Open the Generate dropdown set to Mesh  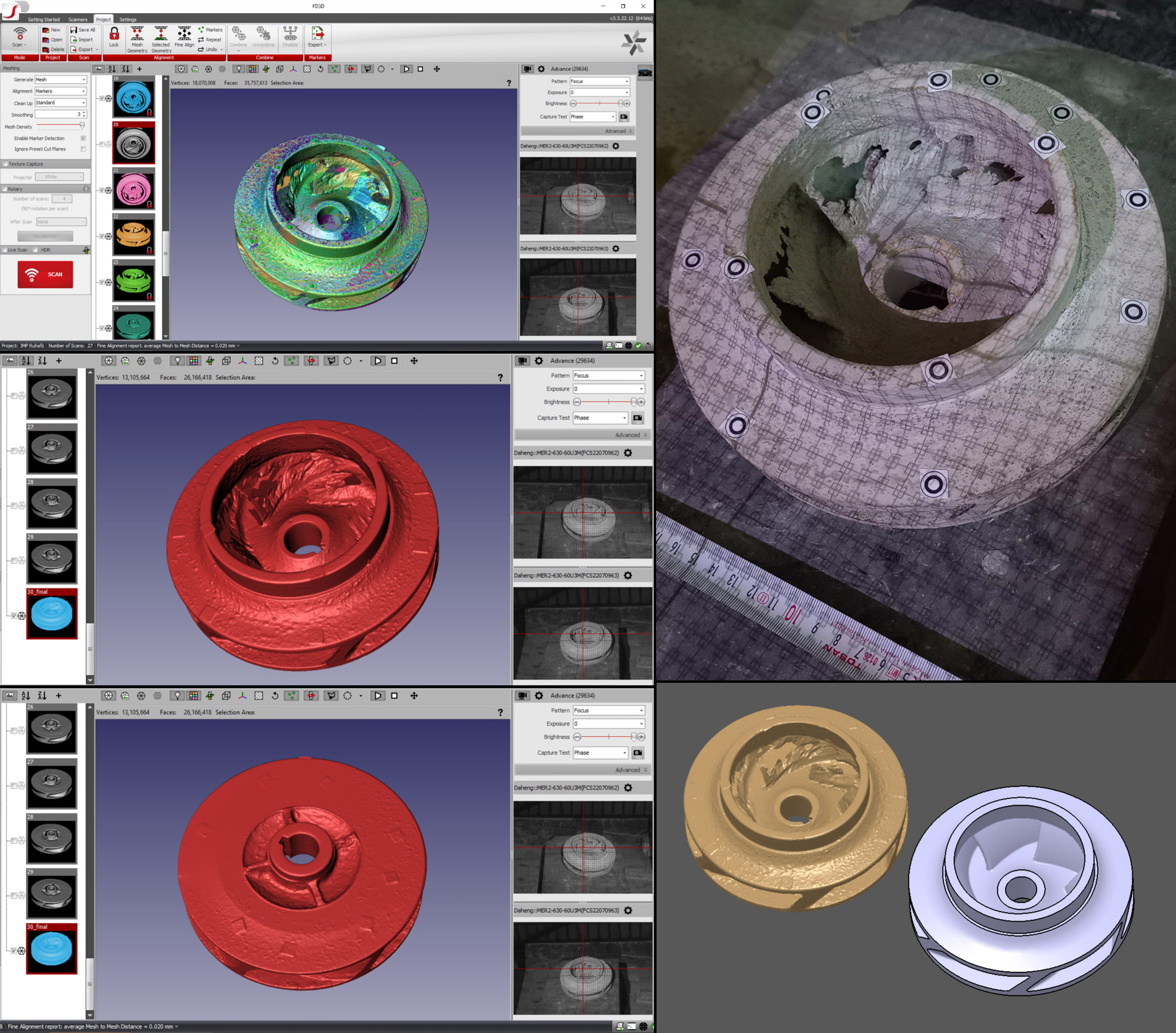tap(61, 80)
